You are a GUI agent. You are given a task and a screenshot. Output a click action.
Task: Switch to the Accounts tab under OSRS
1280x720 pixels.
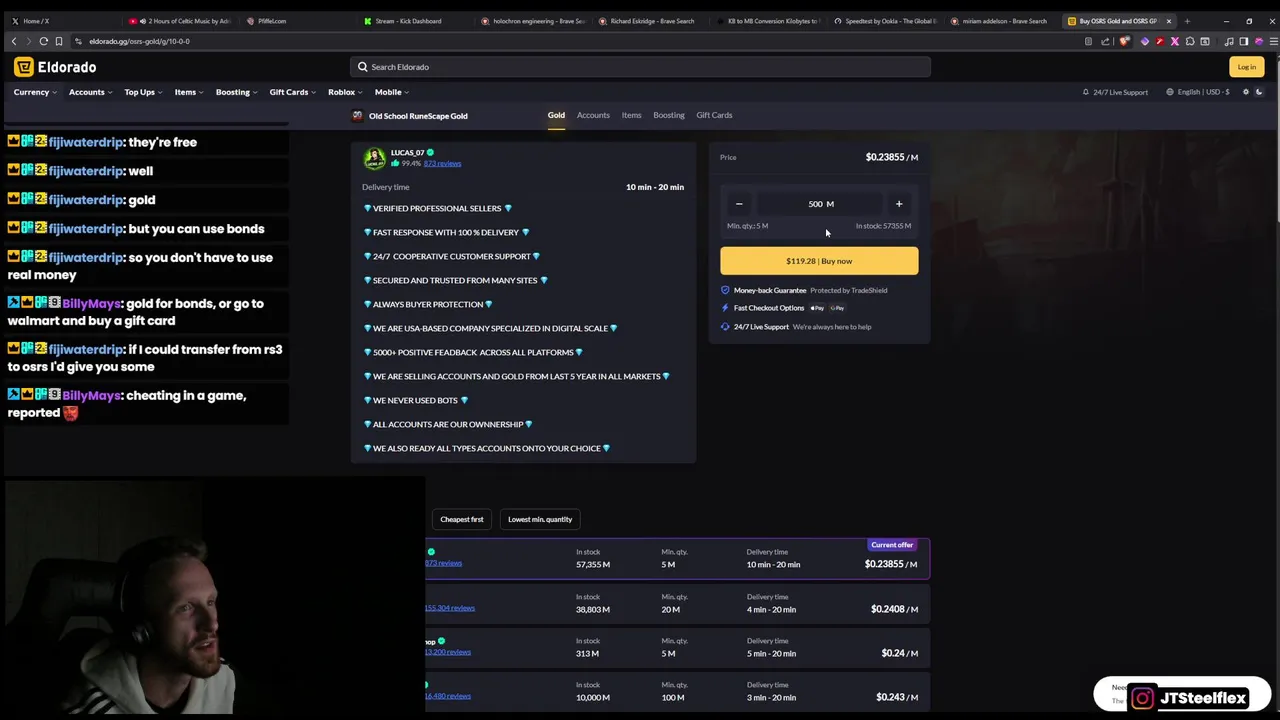coord(593,115)
